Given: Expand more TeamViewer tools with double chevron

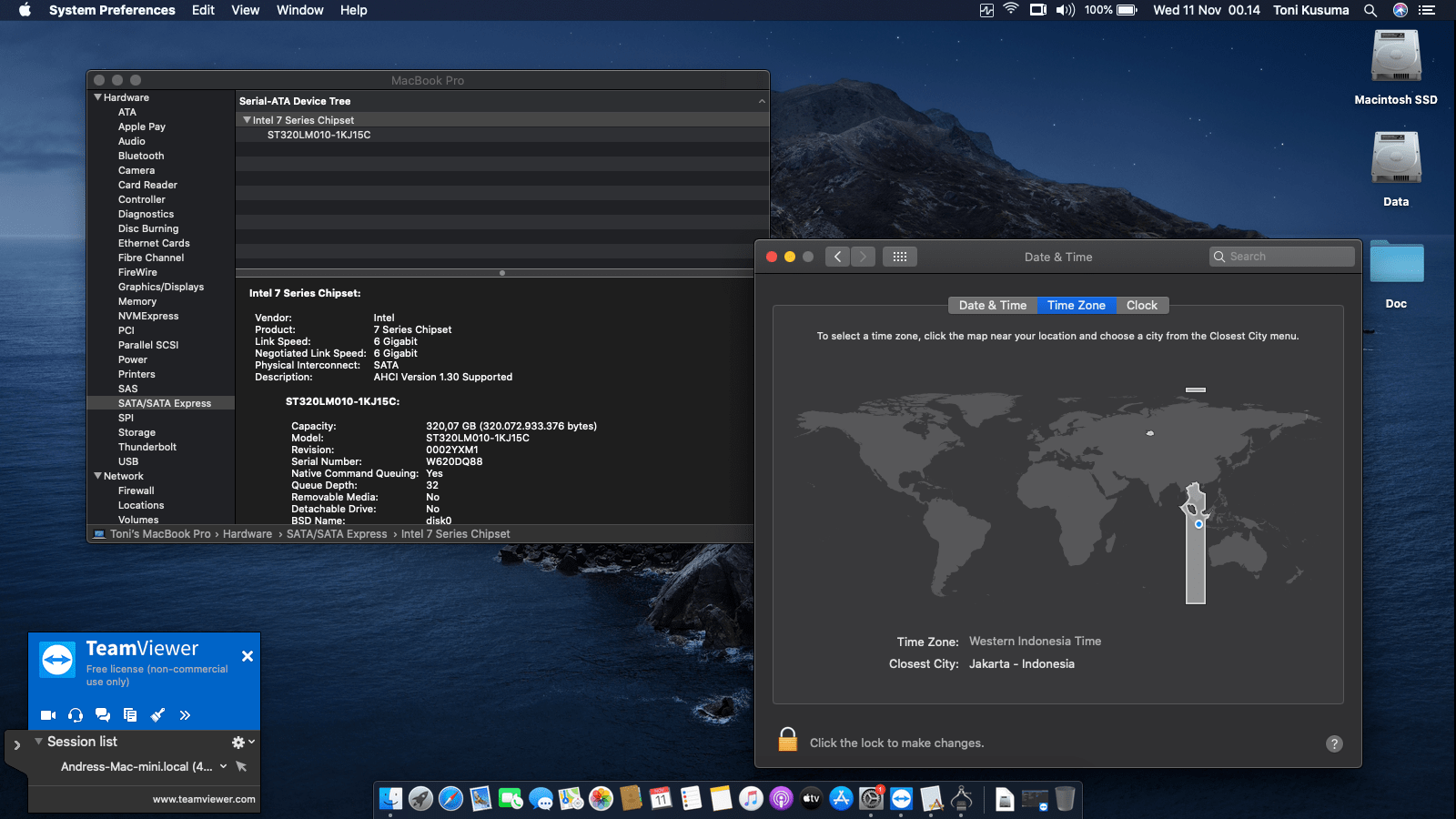Looking at the screenshot, I should pos(185,715).
